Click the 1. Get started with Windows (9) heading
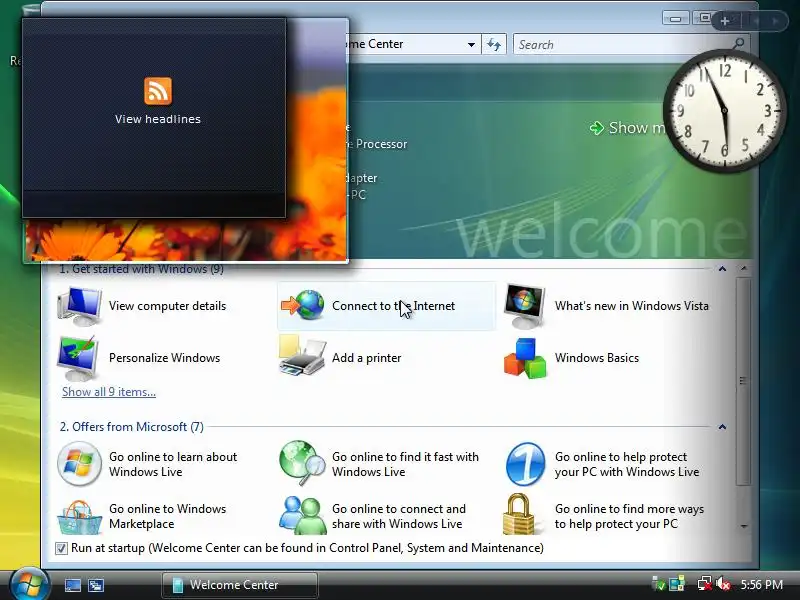 (142, 269)
